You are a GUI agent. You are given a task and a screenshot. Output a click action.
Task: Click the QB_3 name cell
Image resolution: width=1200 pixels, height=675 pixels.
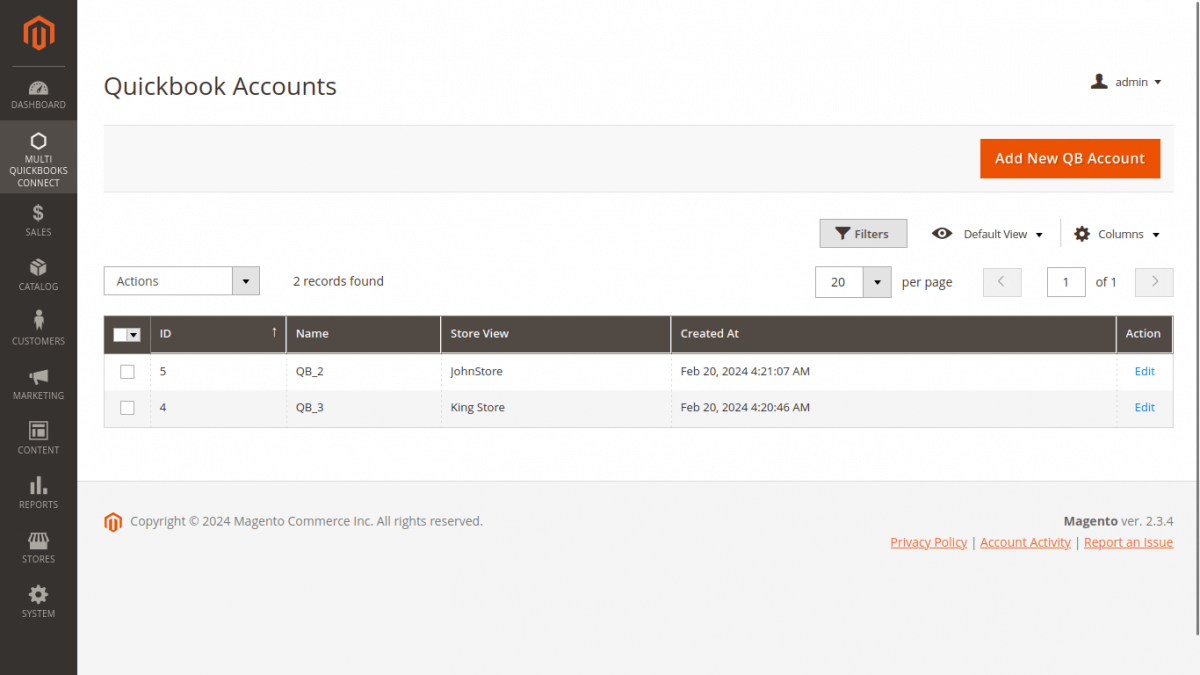pos(309,407)
